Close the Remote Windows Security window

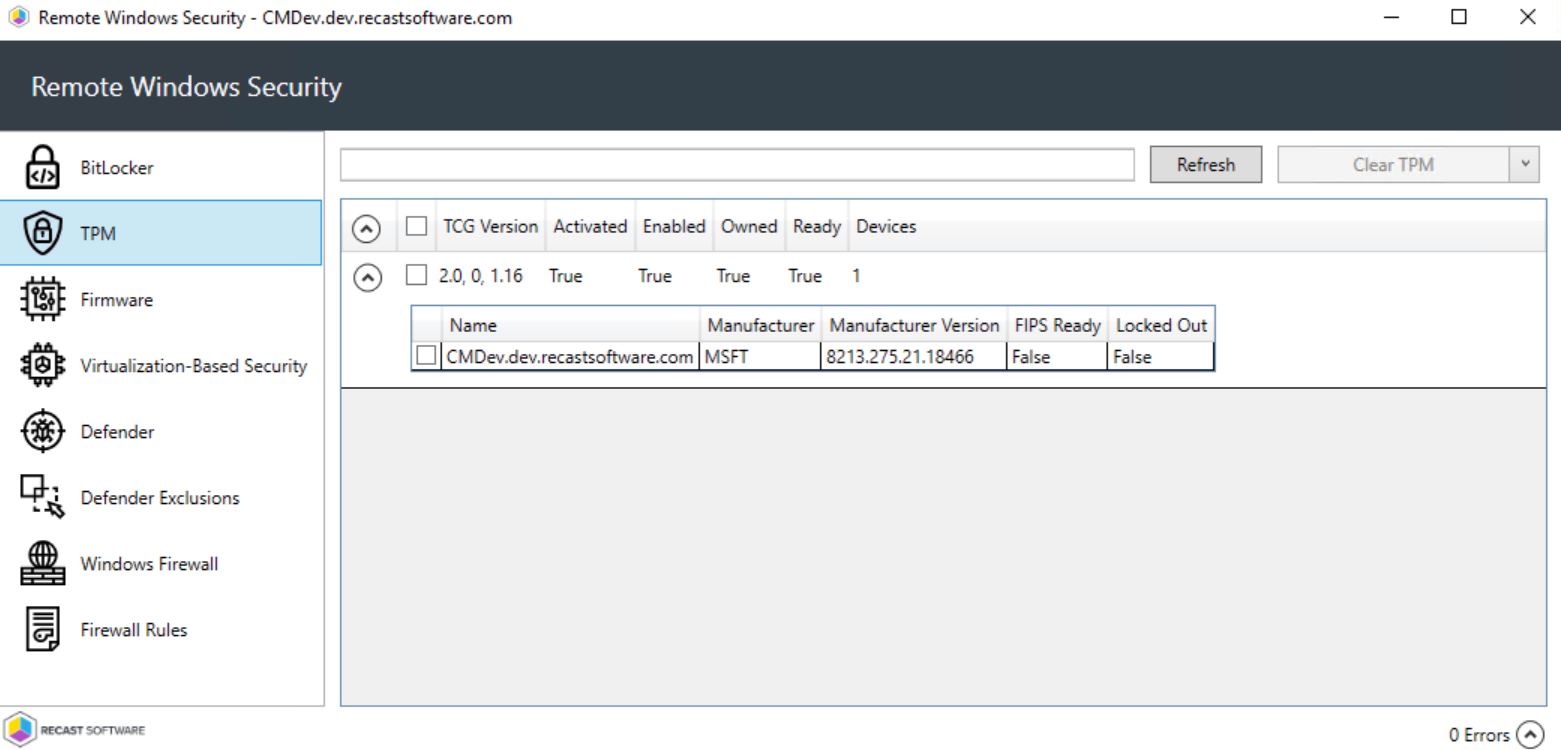coord(1527,18)
